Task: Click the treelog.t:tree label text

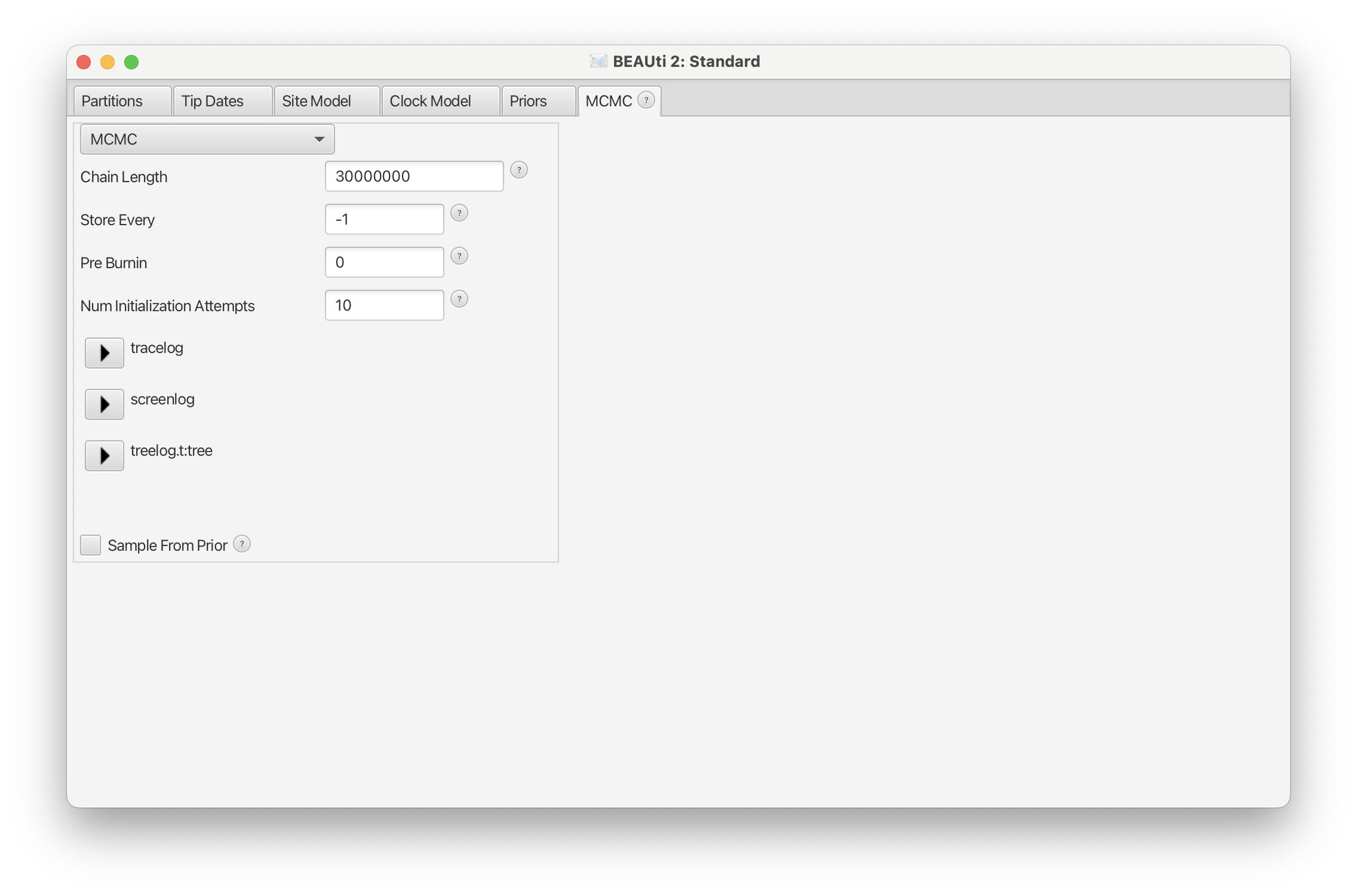Action: pyautogui.click(x=171, y=450)
